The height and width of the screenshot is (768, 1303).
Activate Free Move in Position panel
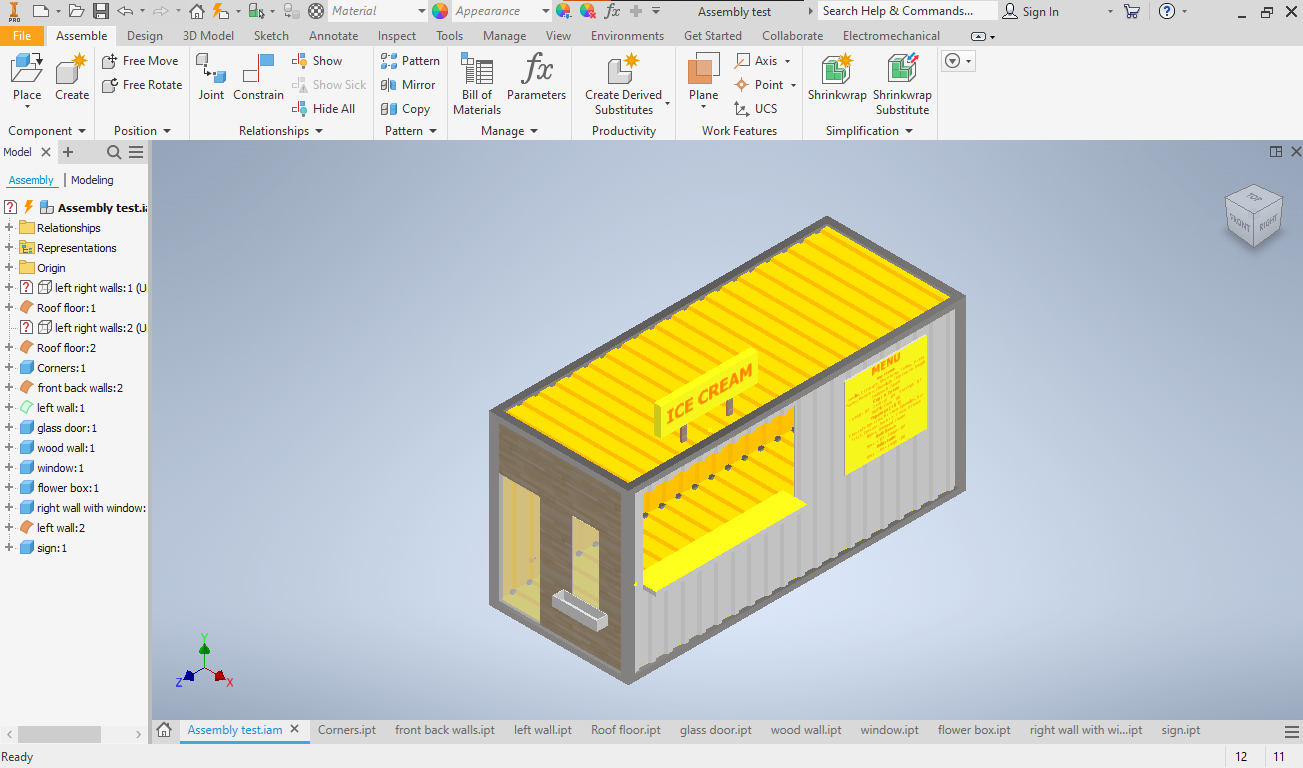[141, 61]
